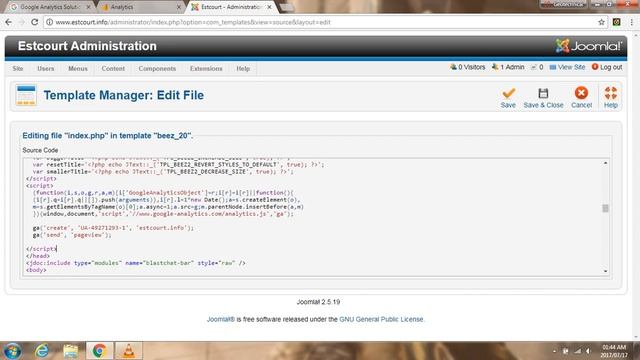Screen dimensions: 640x360
Task: Click the Cancel label in toolbar
Action: [x=582, y=105]
